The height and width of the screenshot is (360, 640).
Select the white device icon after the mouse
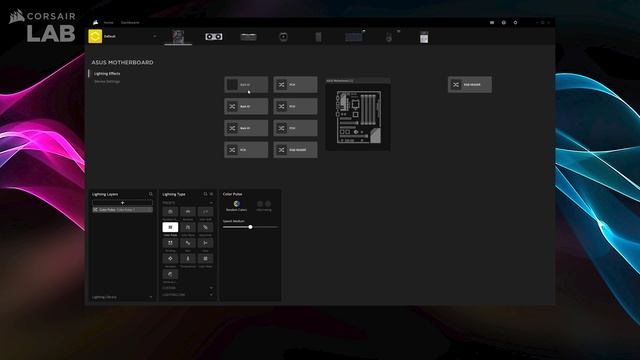[424, 37]
